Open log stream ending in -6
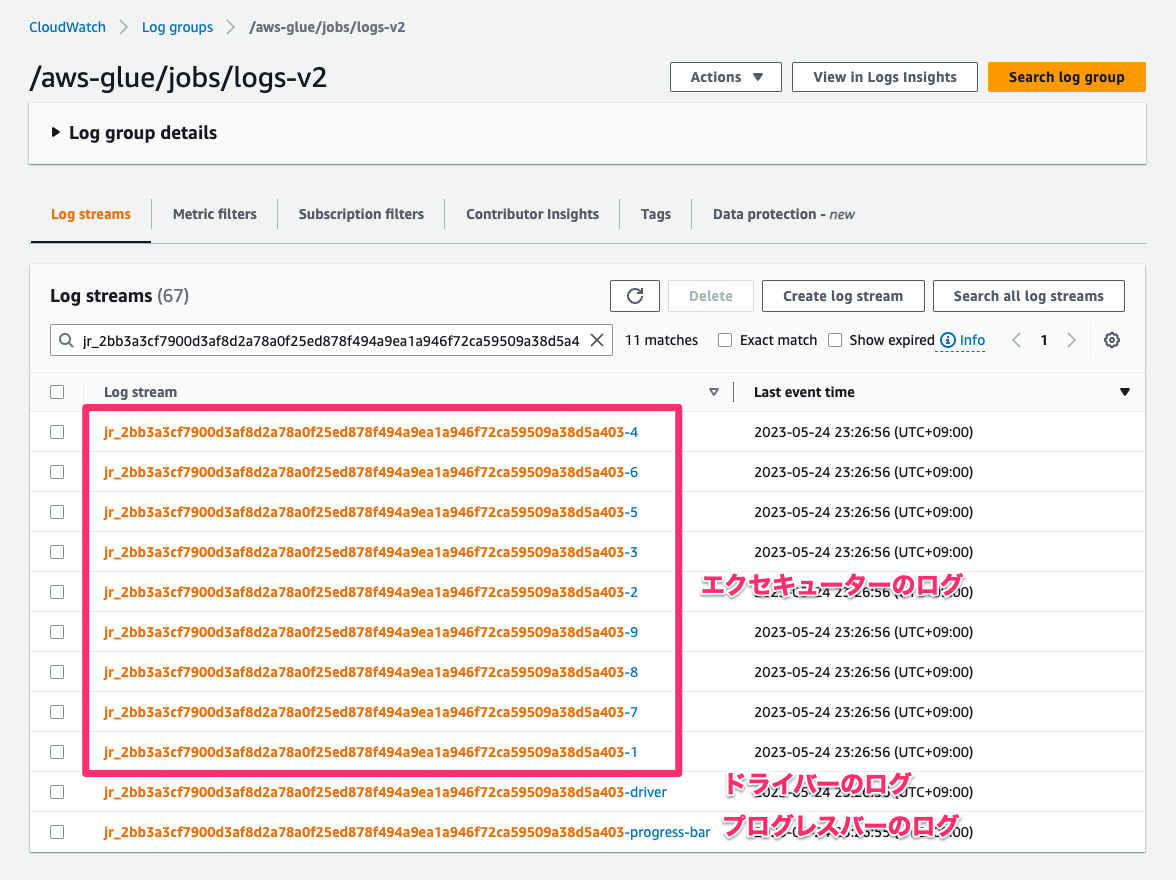This screenshot has width=1176, height=880. 370,472
